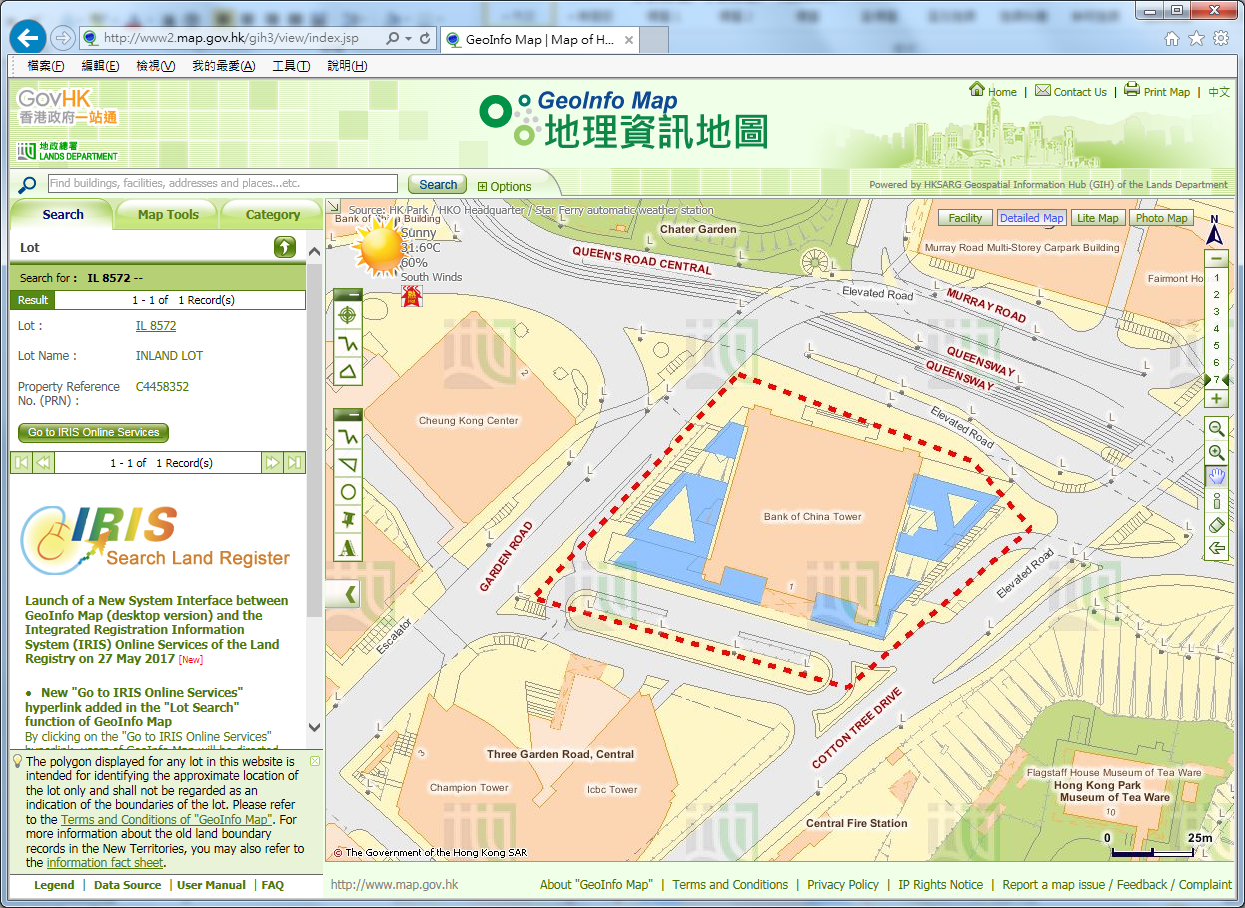This screenshot has height=908, width=1245.
Task: Go back to previous map extent
Action: coord(1217,548)
